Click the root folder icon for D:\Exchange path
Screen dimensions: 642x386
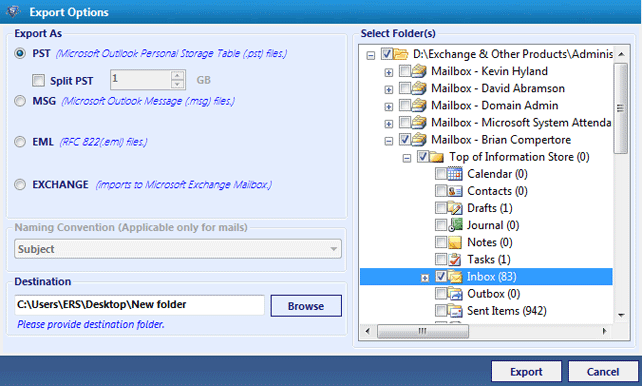(401, 54)
